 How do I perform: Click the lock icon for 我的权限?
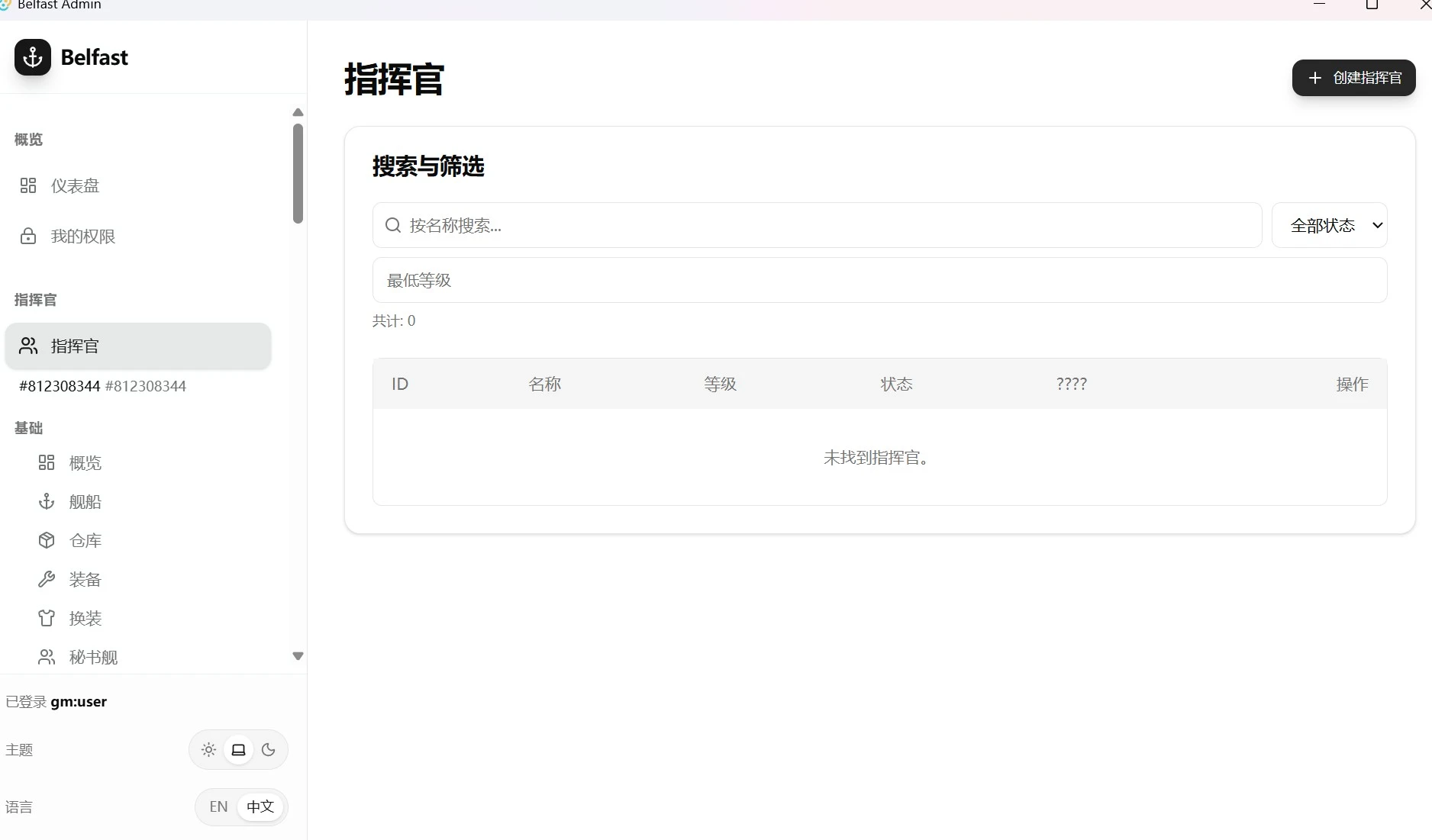(28, 236)
